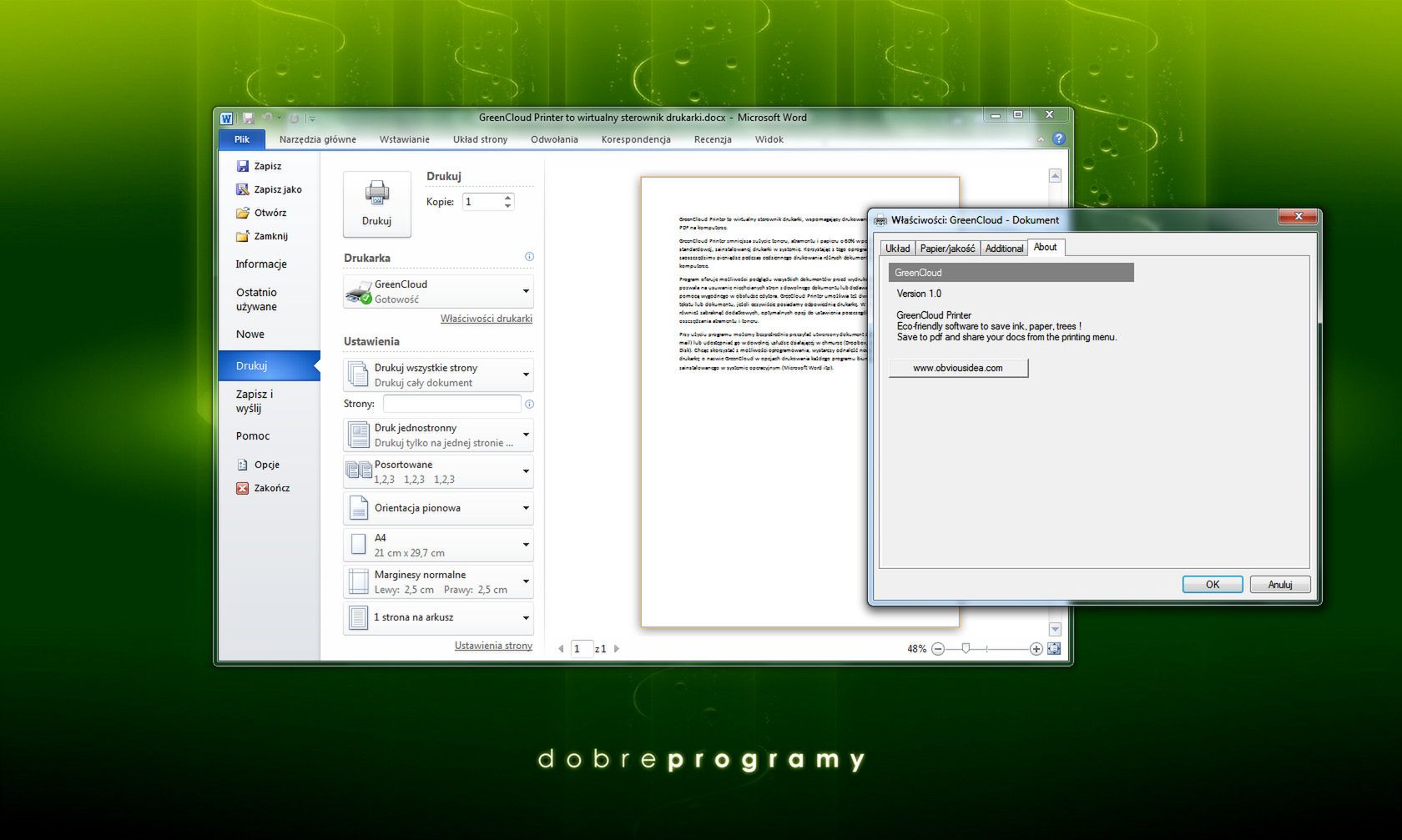1402x840 pixels.
Task: Click the current page number field
Action: click(581, 649)
